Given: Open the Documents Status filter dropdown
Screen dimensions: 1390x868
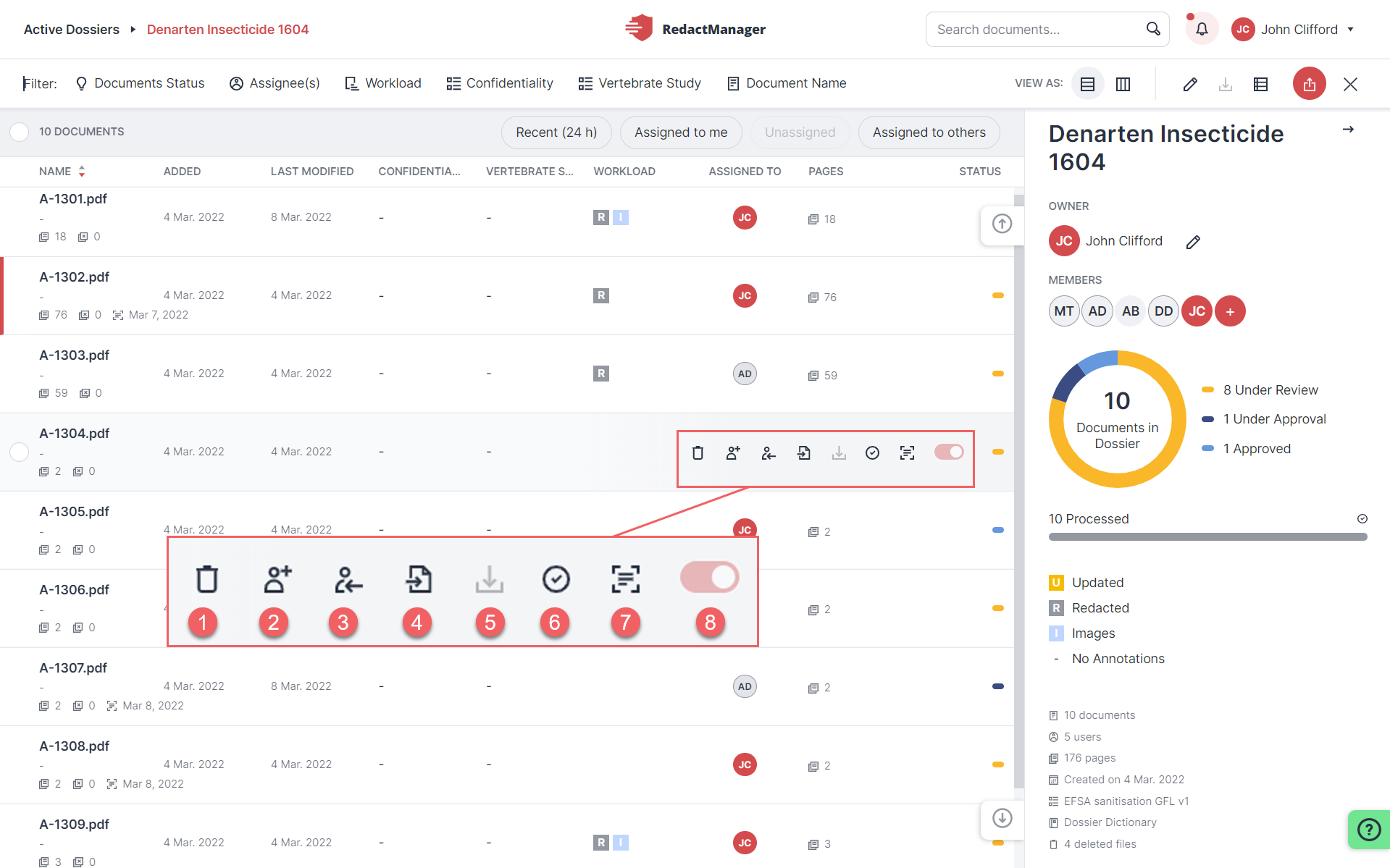Looking at the screenshot, I should pos(140,83).
